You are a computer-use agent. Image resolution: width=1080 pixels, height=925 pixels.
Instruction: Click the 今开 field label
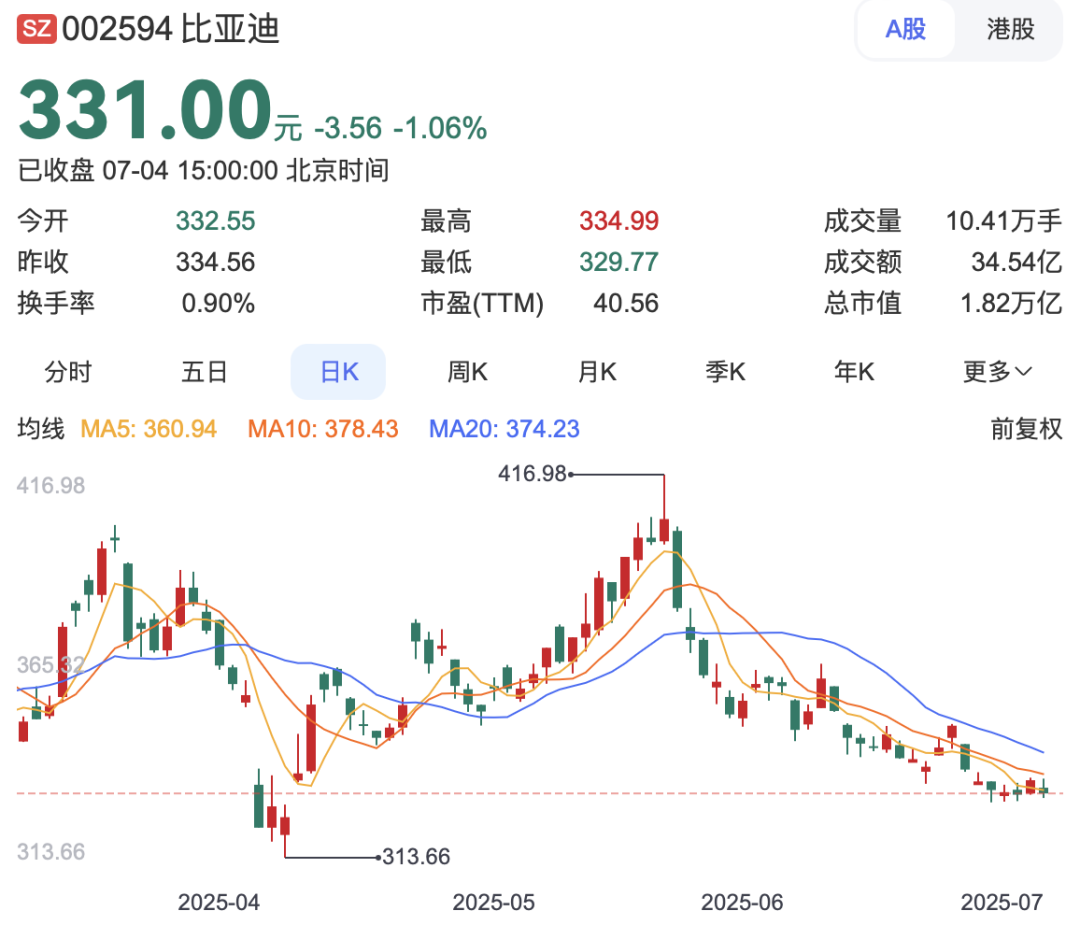pos(43,221)
